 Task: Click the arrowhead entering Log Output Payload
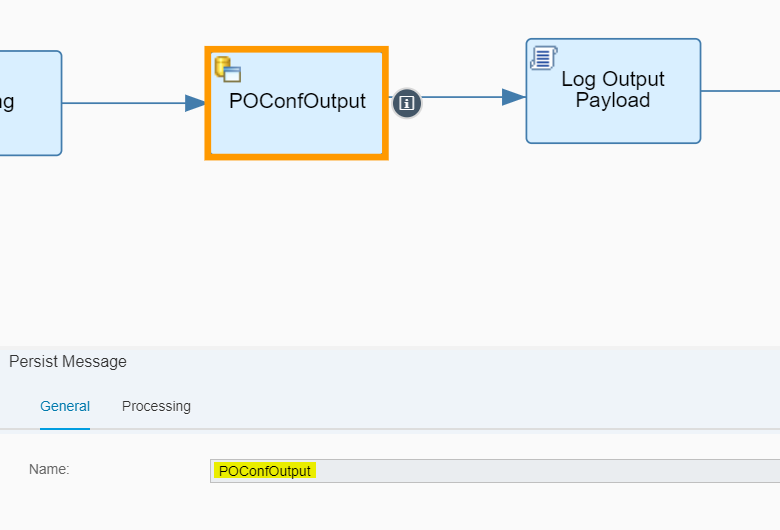pos(514,97)
